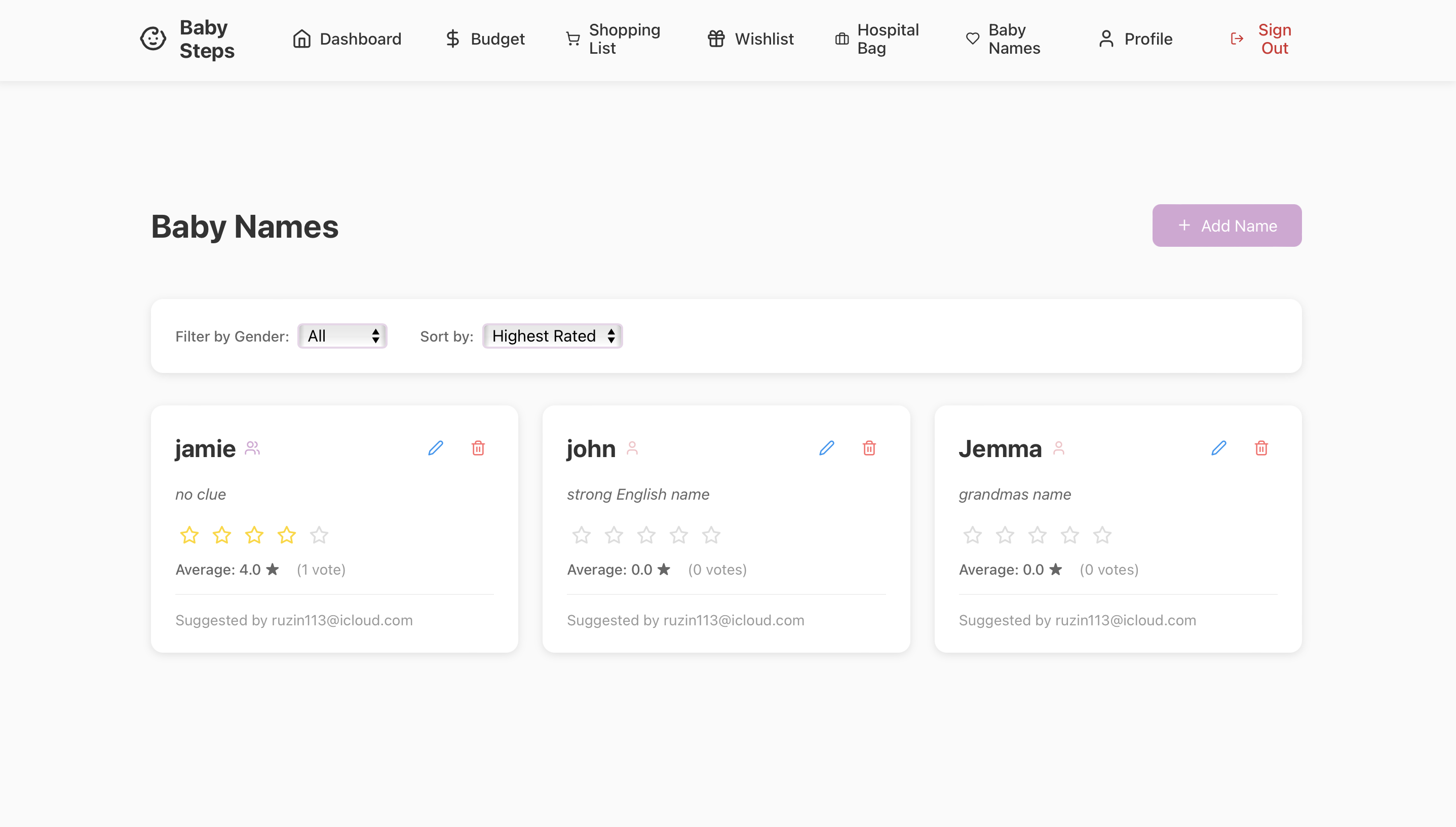
Task: Rate jamie three stars
Action: click(x=254, y=535)
